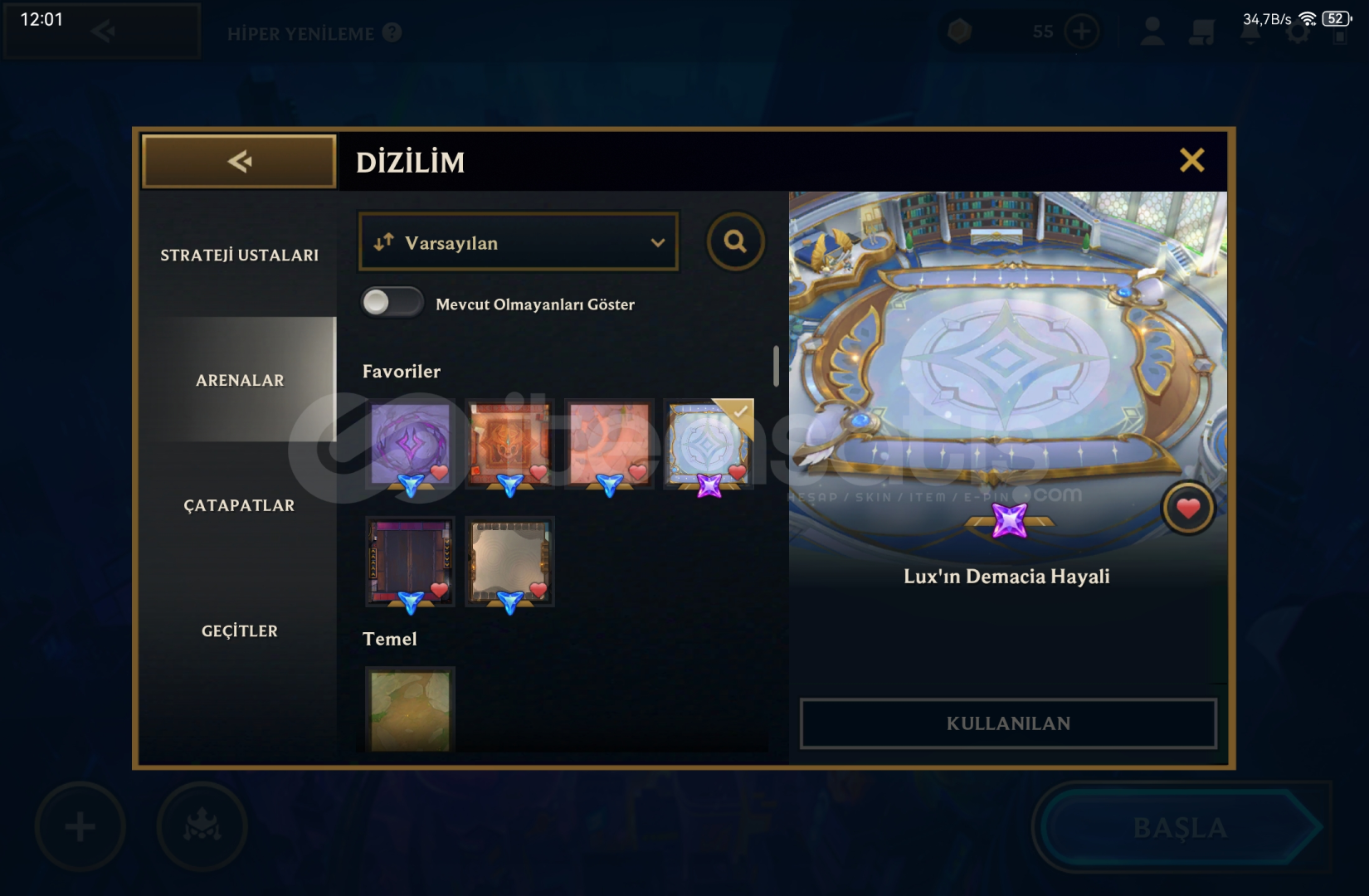The height and width of the screenshot is (896, 1369).
Task: Select the Temel default green arena
Action: click(411, 709)
